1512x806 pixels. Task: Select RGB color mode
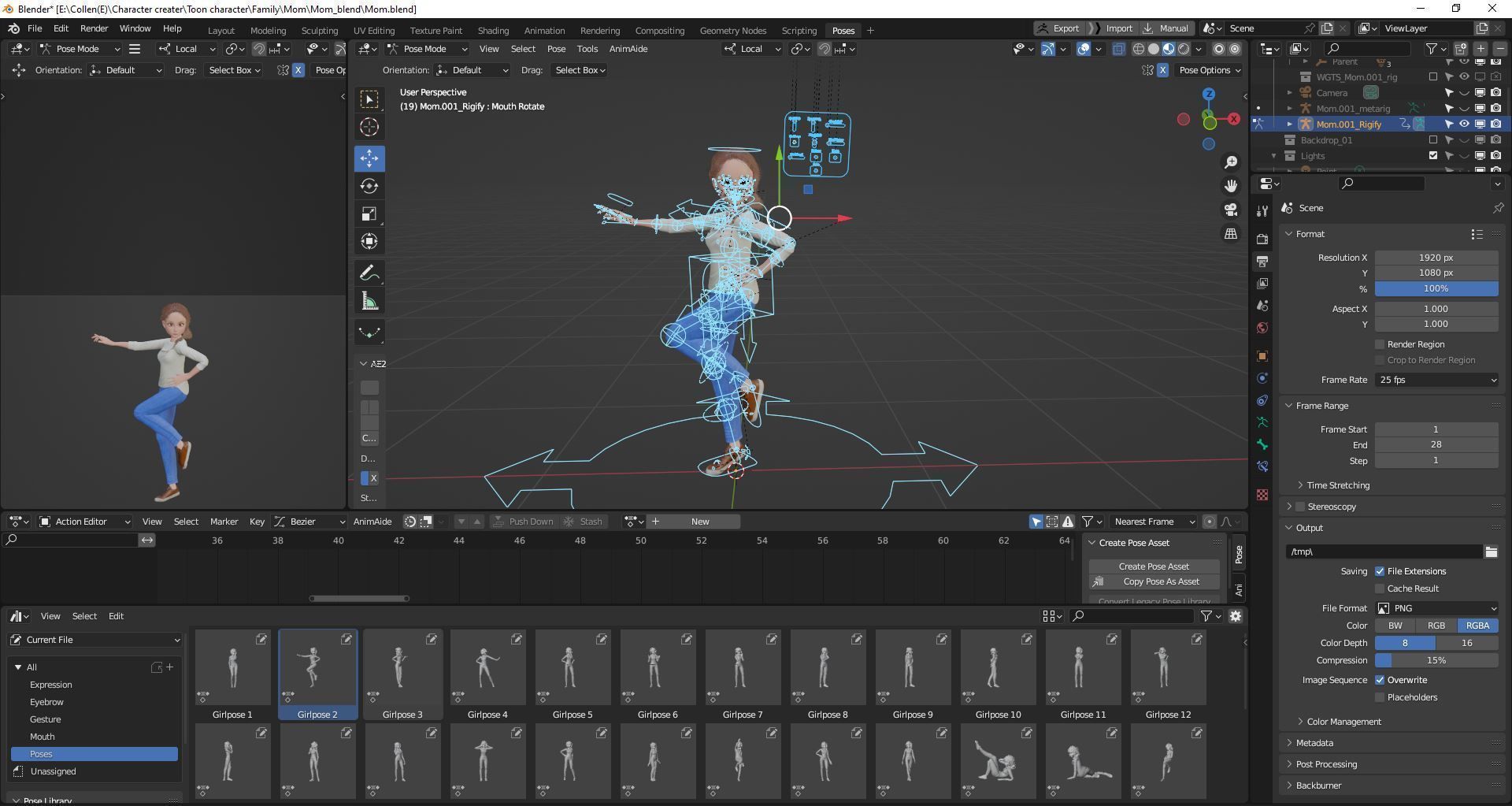click(1436, 626)
